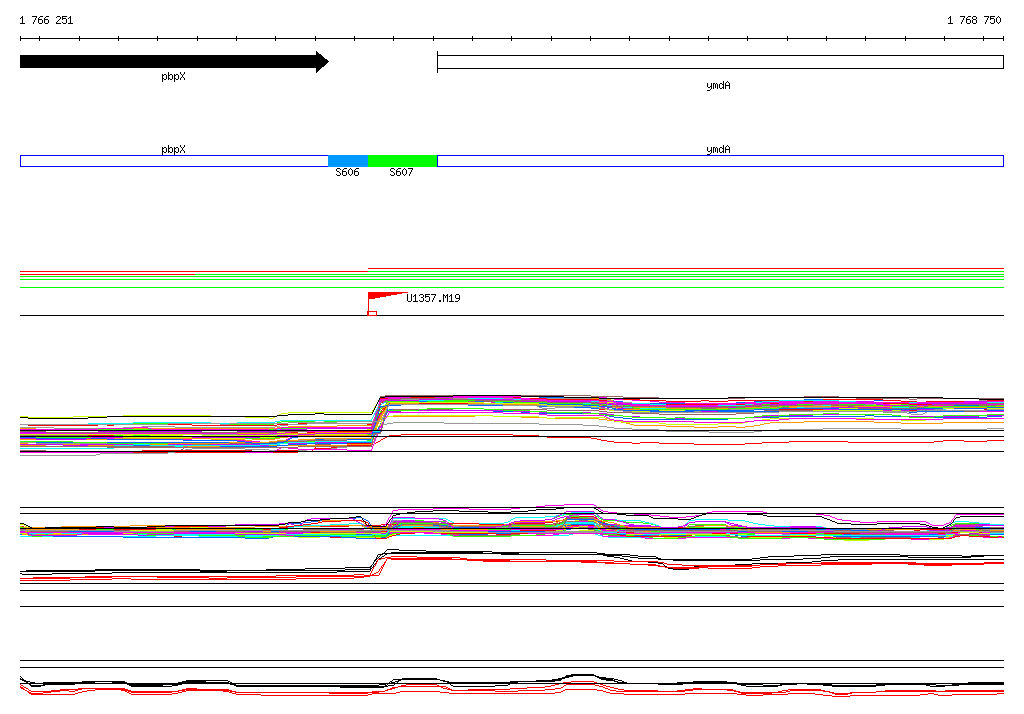
Task: Click the green S607 segment
Action: 402,161
